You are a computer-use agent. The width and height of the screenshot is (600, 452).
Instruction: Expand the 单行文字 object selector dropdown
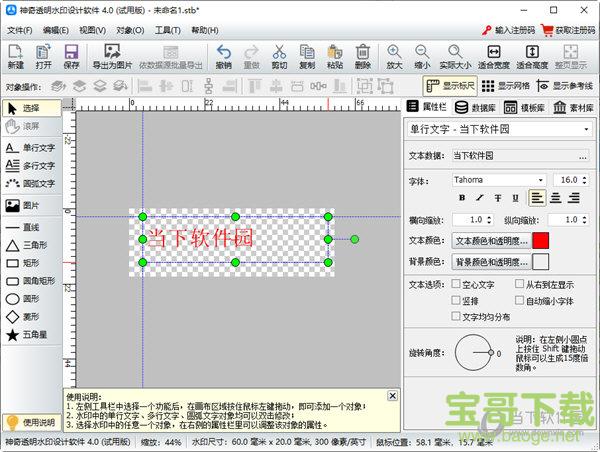coord(586,129)
